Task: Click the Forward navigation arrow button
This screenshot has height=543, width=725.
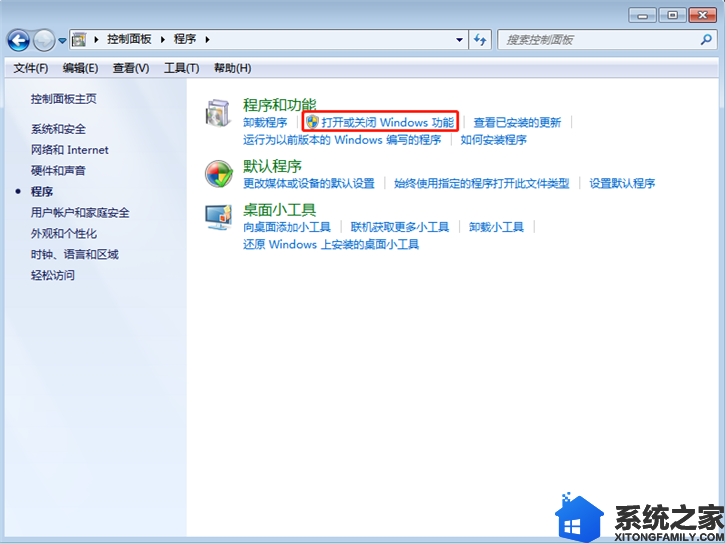Action: 44,40
